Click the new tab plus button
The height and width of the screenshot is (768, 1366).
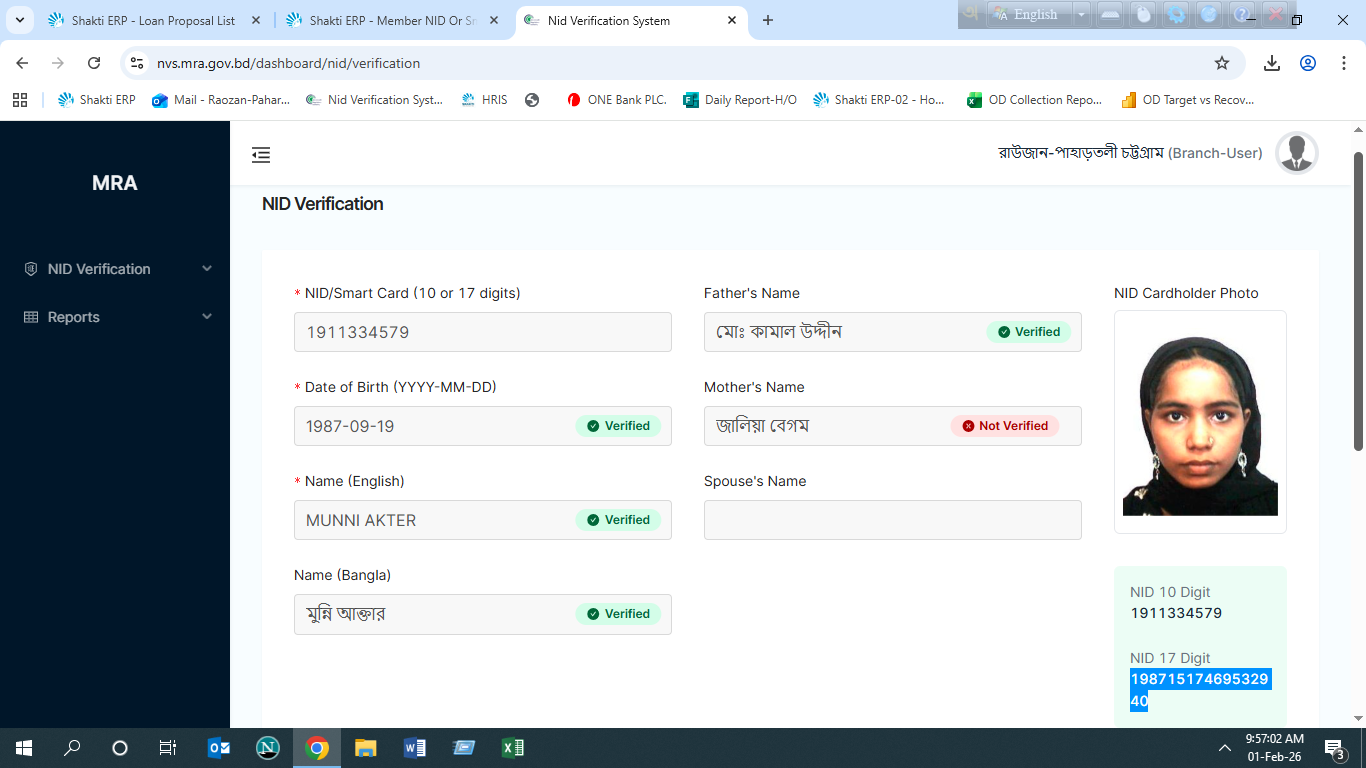point(768,20)
